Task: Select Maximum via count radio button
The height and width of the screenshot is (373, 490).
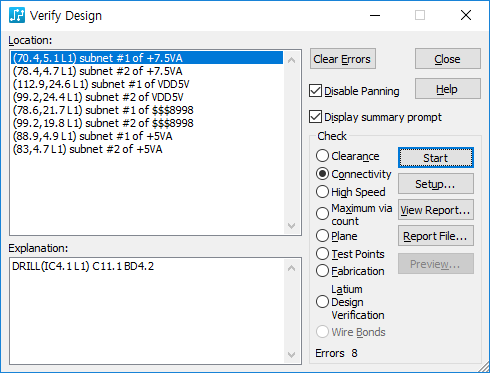Action: click(x=322, y=214)
